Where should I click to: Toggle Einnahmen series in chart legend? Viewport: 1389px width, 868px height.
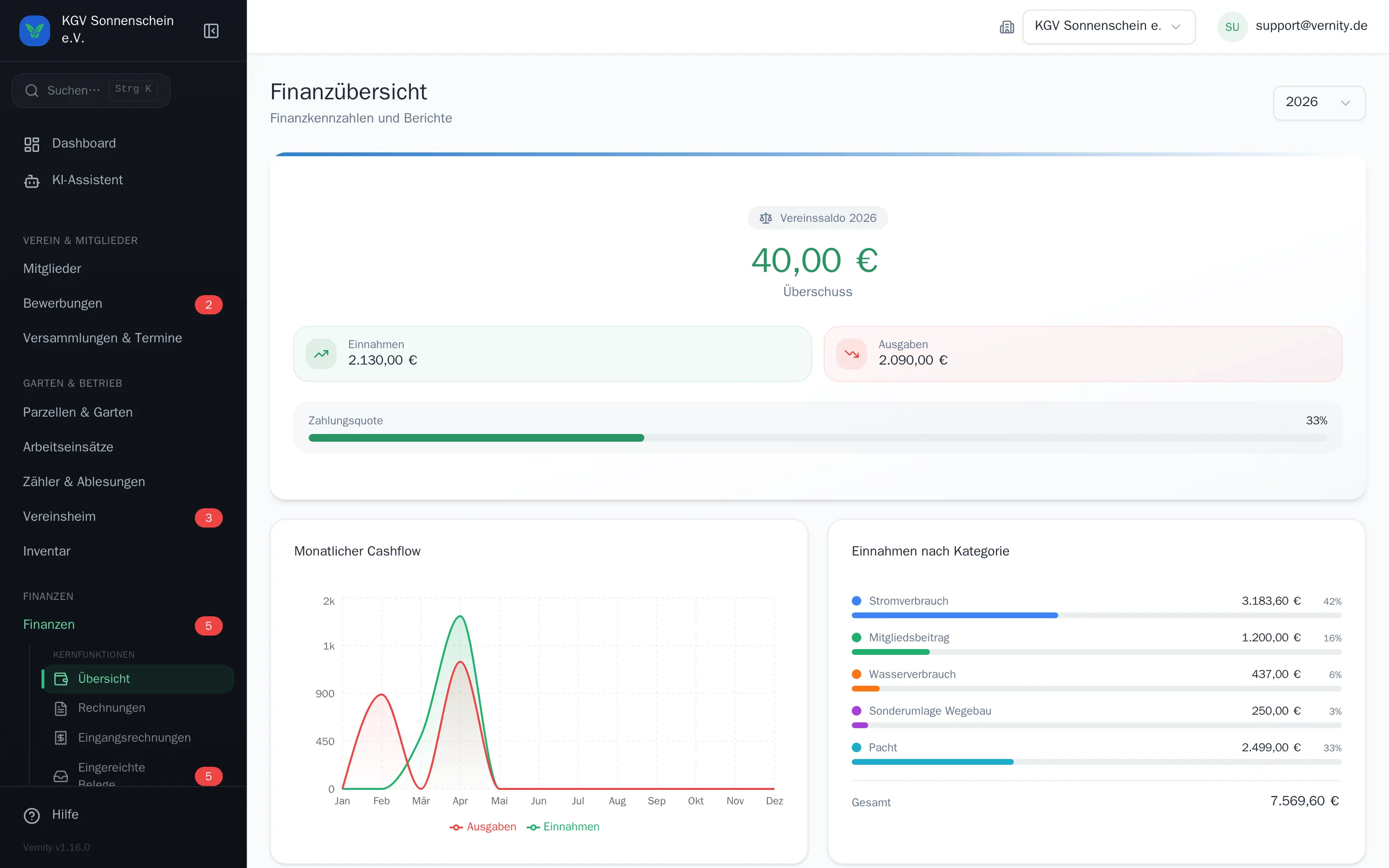(563, 827)
